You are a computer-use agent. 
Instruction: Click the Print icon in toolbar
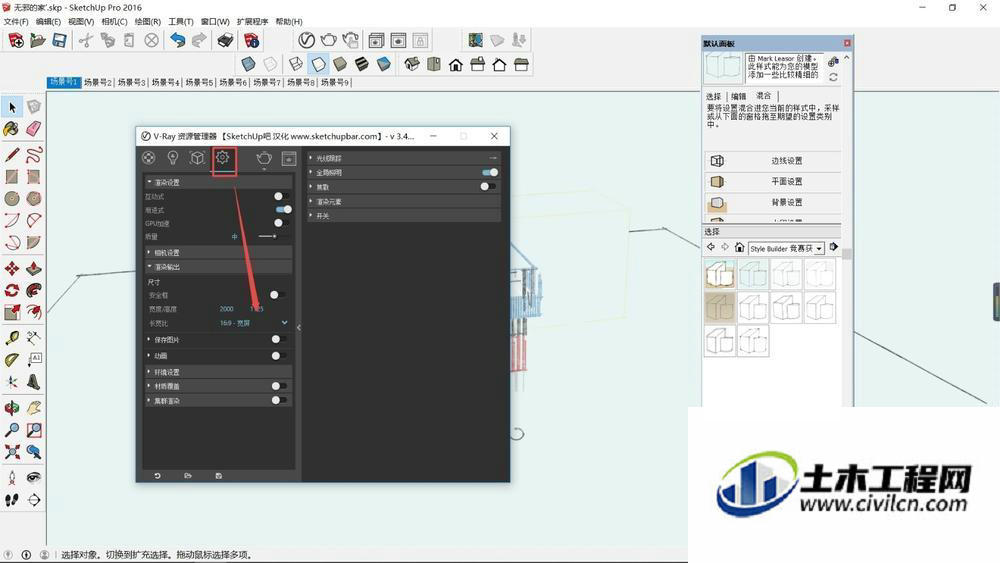click(225, 41)
